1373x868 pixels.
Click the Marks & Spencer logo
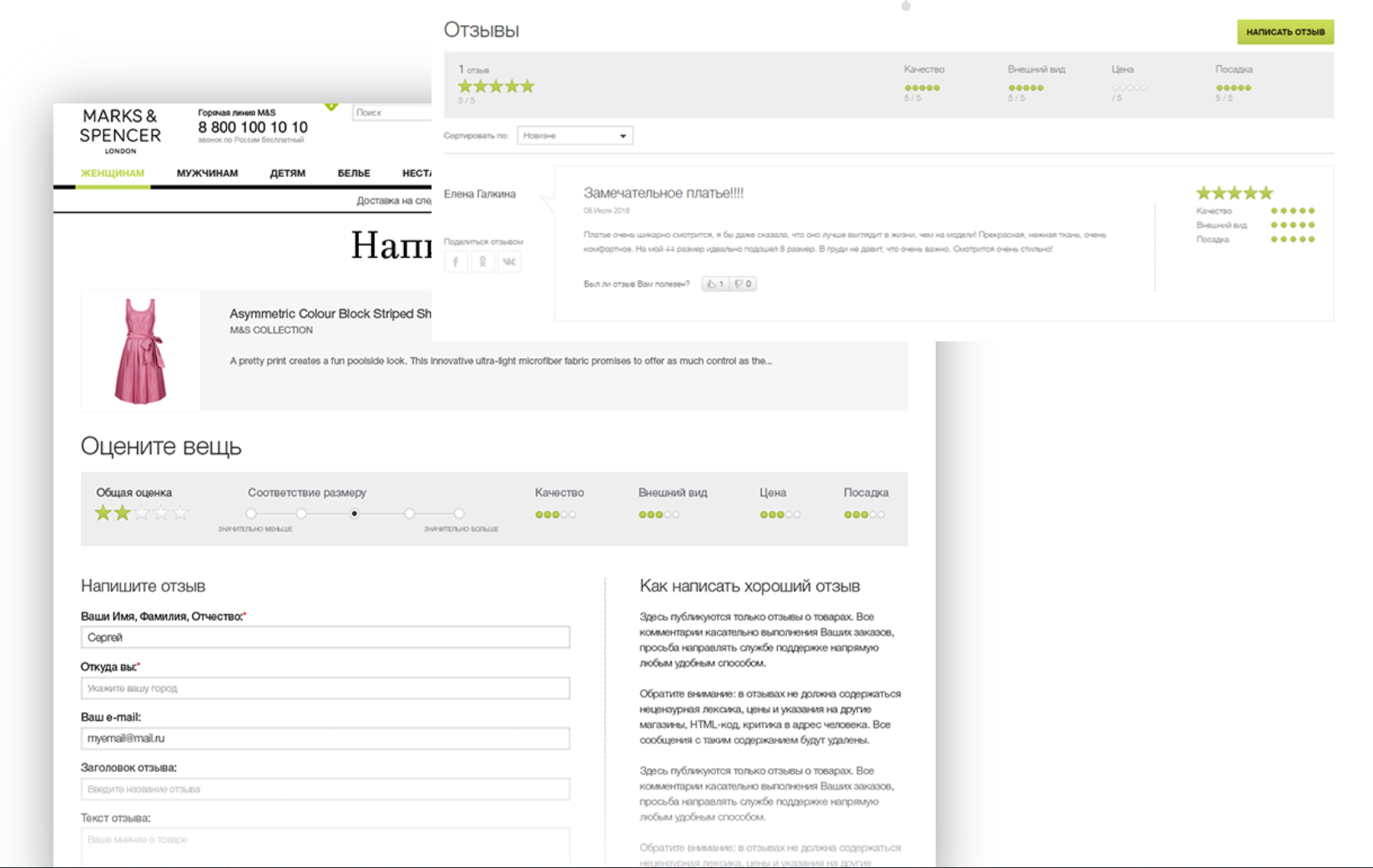tap(120, 129)
